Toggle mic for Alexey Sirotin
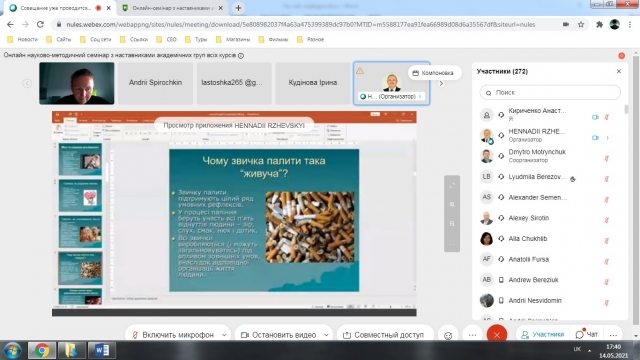640x360 pixels. pos(607,220)
